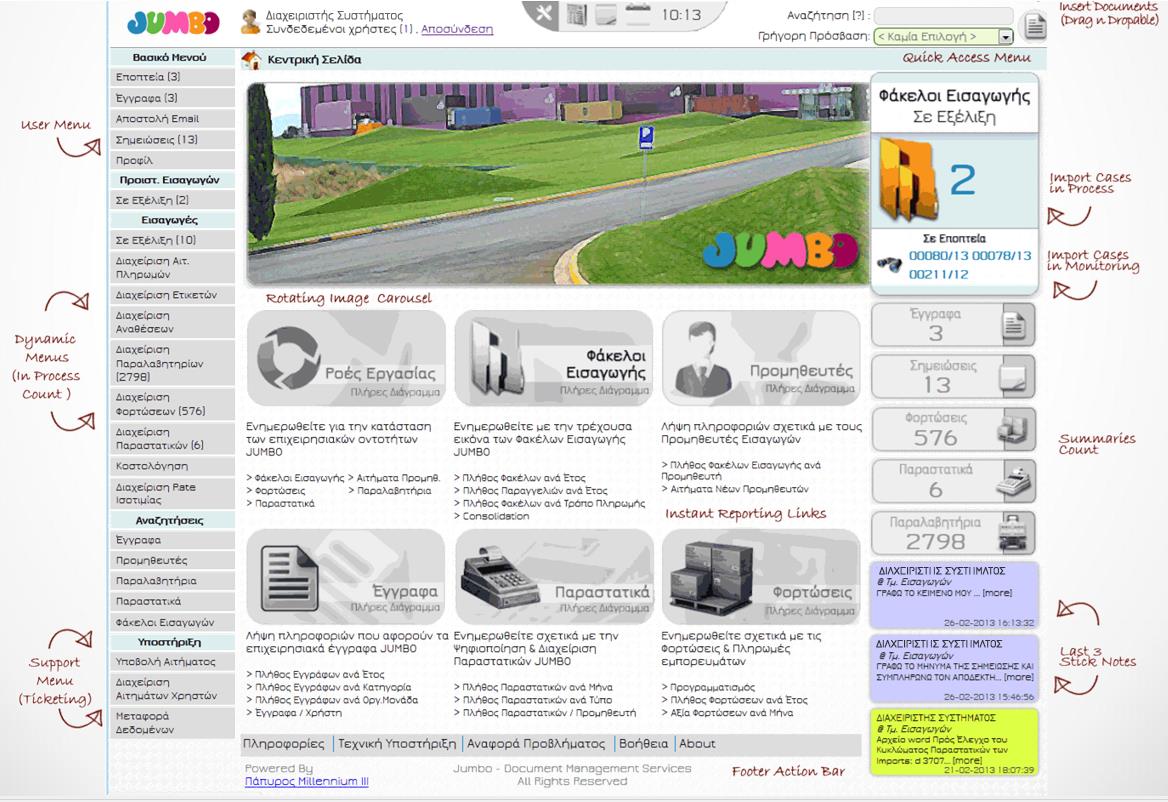Open the Προμηθευτές suppliers tile
This screenshot has width=1168, height=802.
point(761,358)
